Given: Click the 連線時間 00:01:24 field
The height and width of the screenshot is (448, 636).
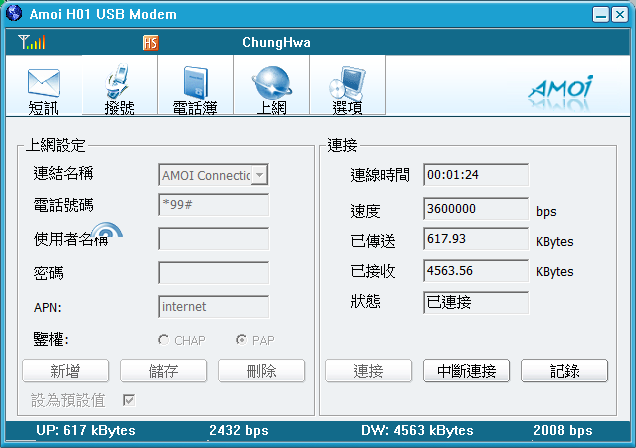Looking at the screenshot, I should click(x=476, y=175).
